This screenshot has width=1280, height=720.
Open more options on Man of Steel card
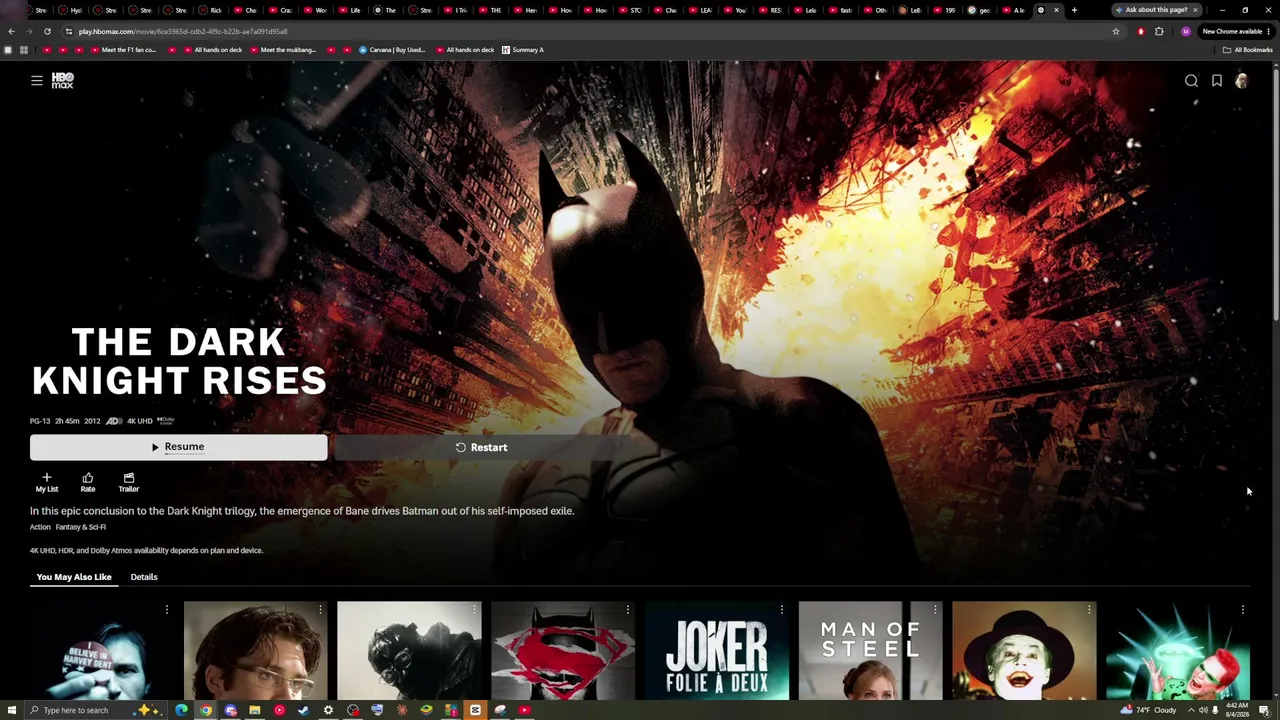pyautogui.click(x=935, y=609)
